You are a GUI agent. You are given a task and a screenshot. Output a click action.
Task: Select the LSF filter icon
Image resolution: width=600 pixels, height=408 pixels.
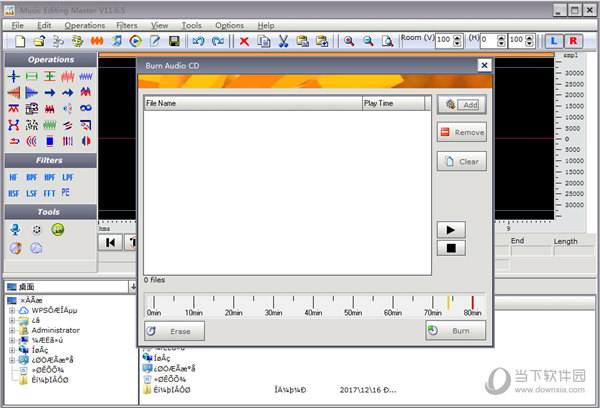point(31,194)
